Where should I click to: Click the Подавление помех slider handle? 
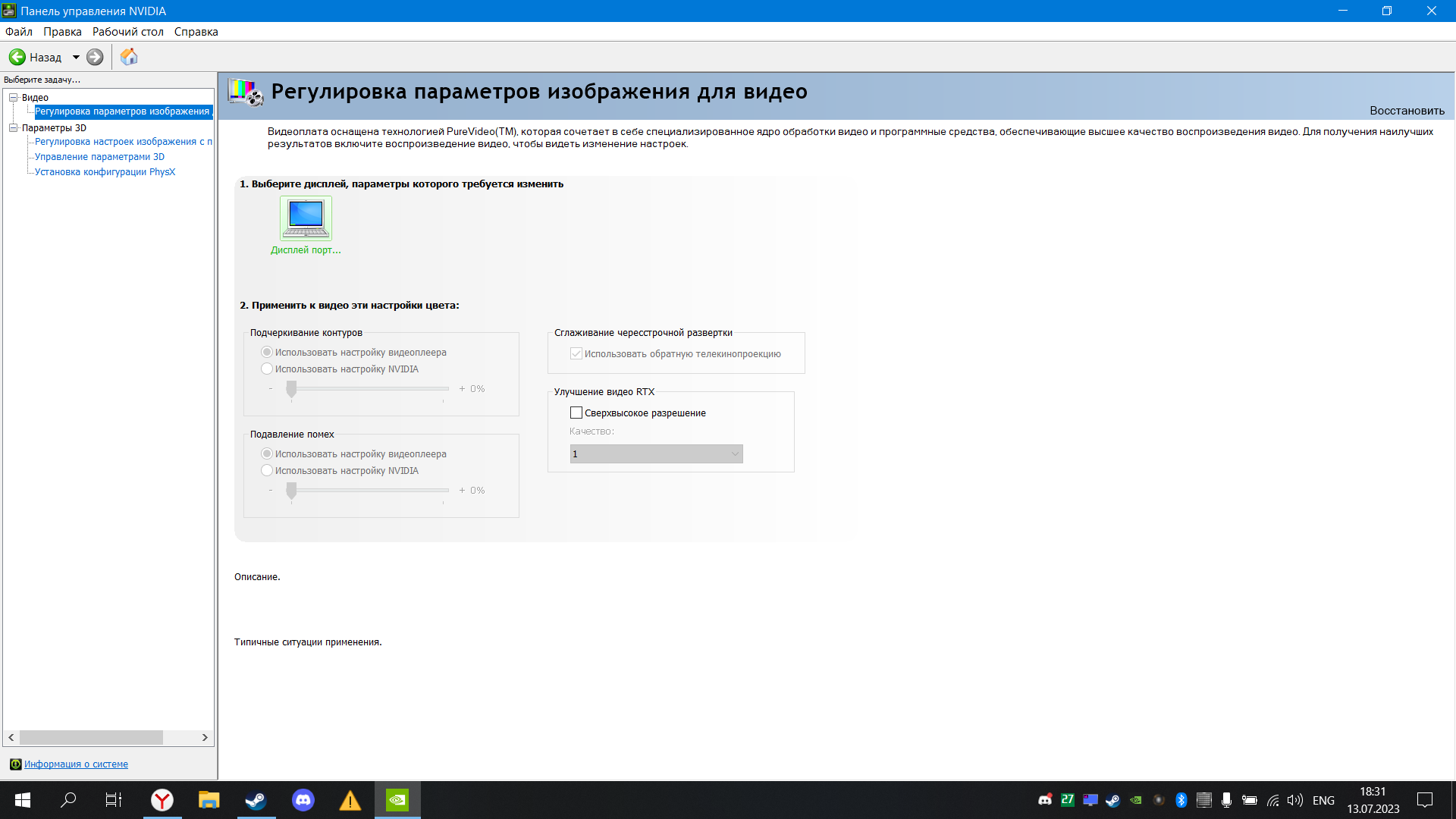coord(291,491)
